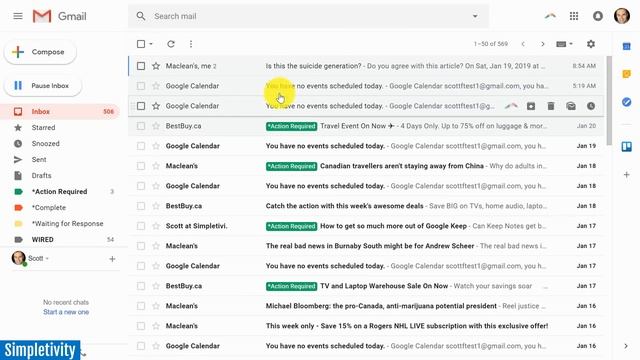Select the Canadian travellers email checkbox

click(141, 166)
